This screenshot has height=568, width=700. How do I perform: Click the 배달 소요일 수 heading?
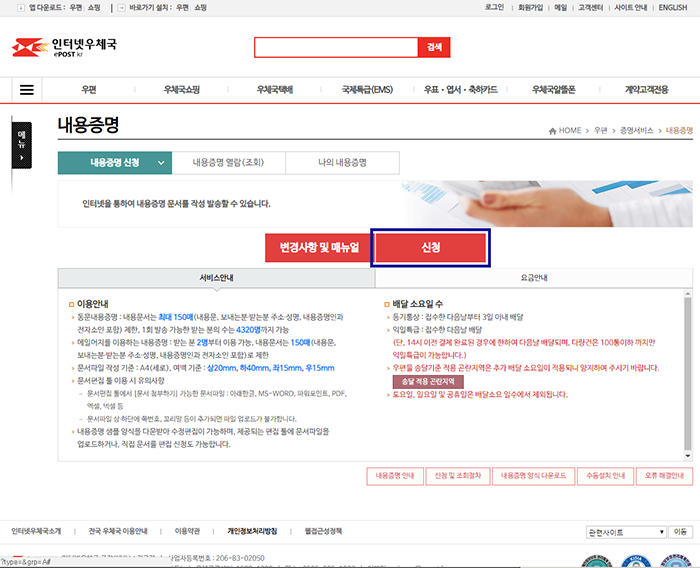pos(417,304)
